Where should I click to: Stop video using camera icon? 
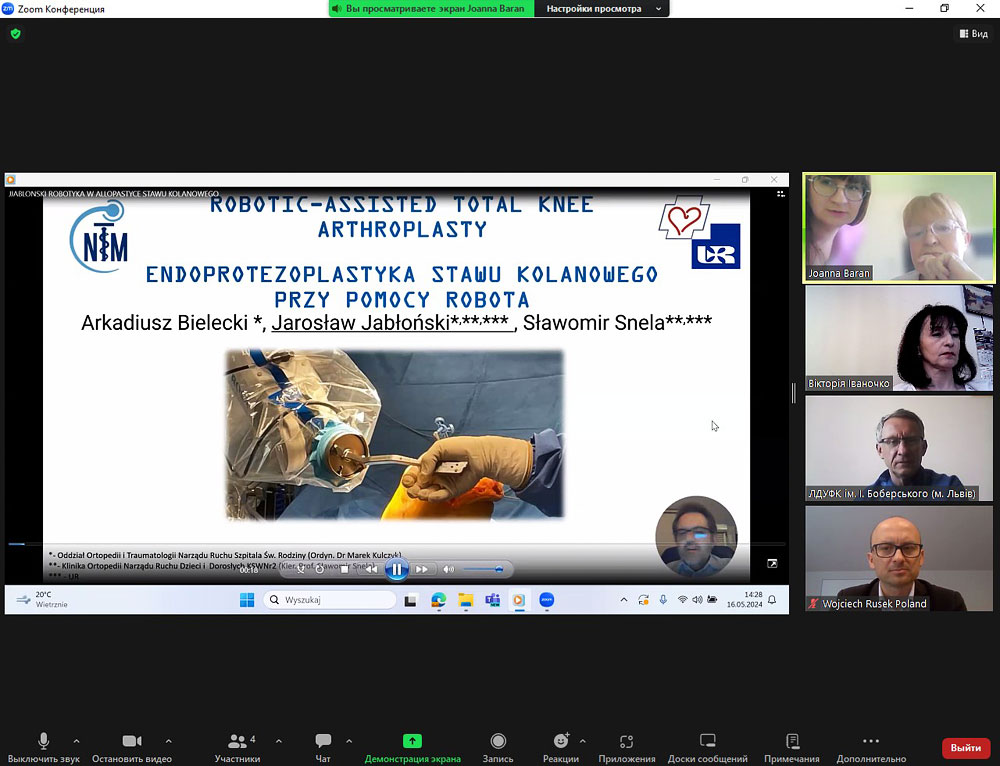pos(131,748)
